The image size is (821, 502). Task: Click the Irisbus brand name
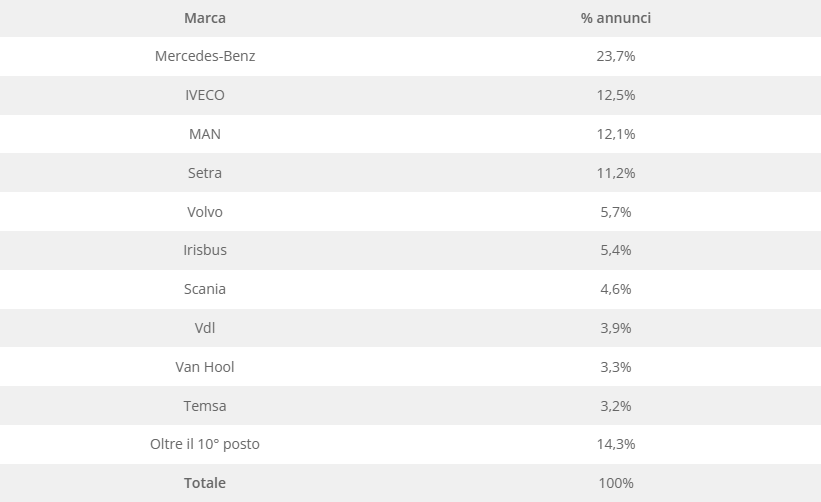click(x=205, y=250)
